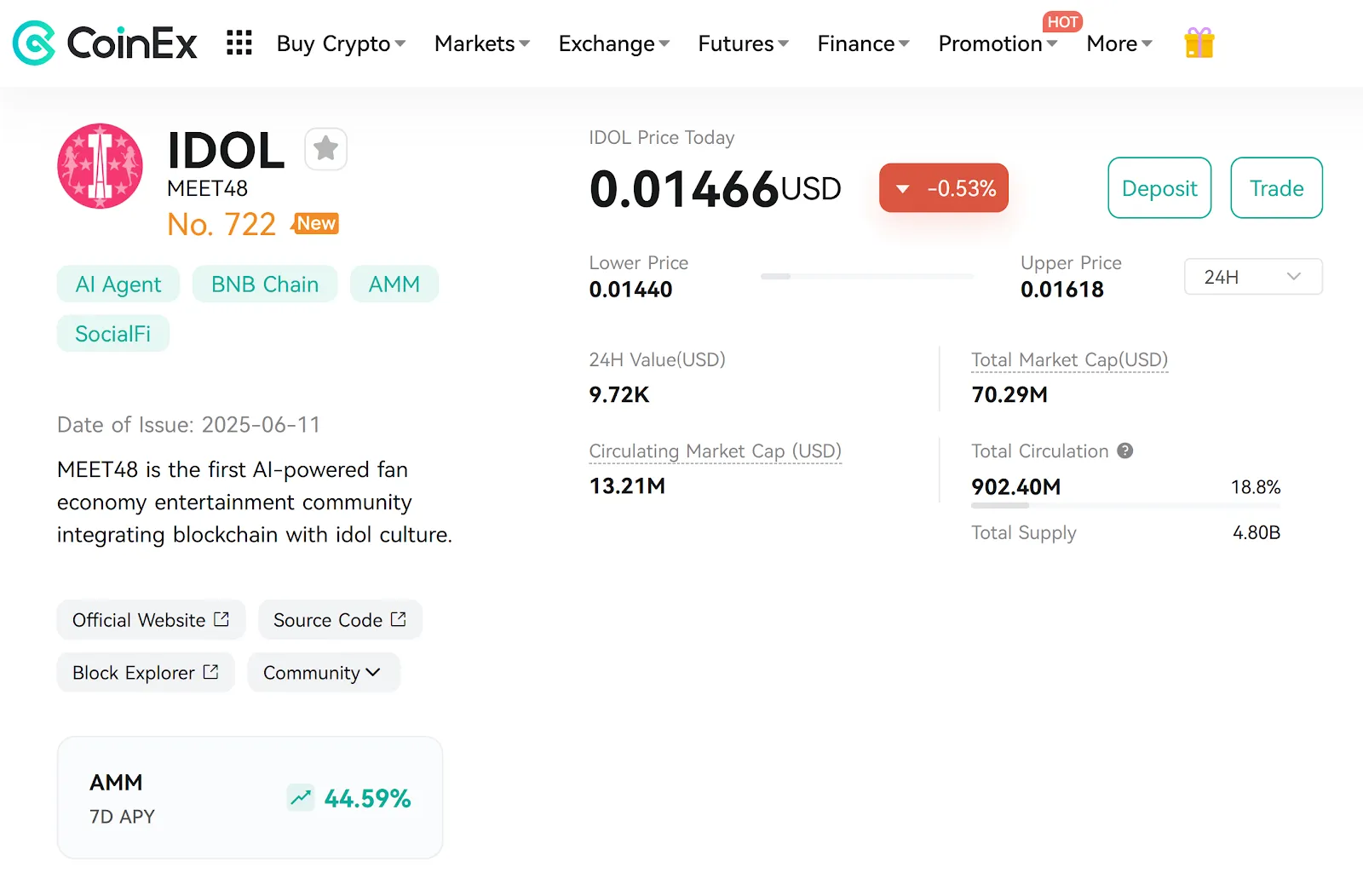Click the 4.80B total supply value

point(1257,532)
